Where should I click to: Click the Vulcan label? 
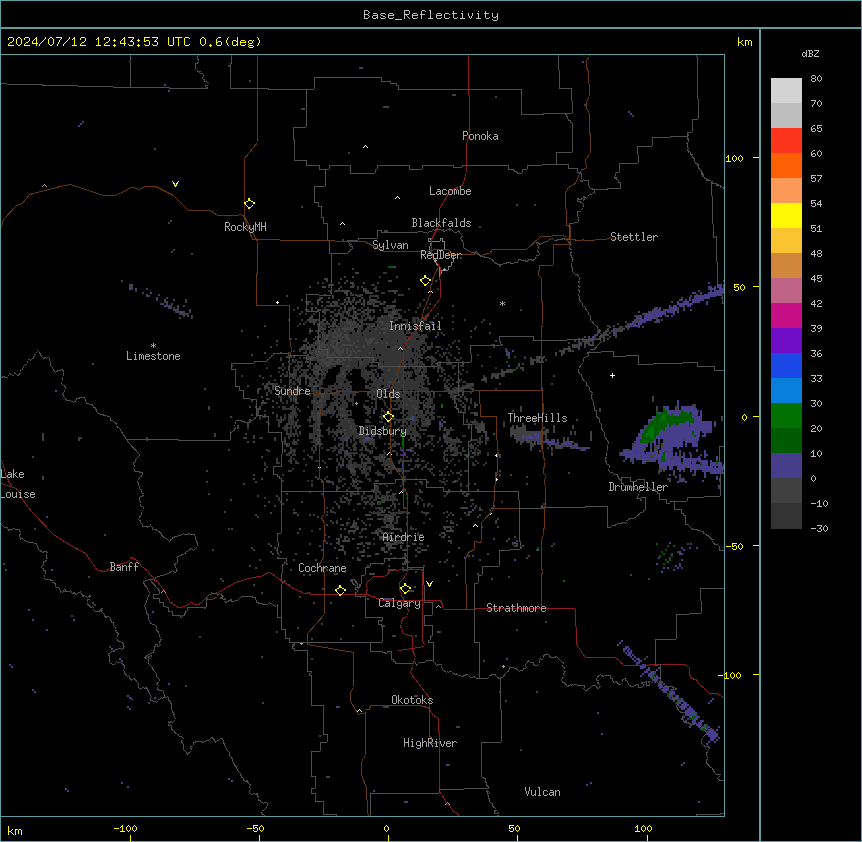coord(543,792)
